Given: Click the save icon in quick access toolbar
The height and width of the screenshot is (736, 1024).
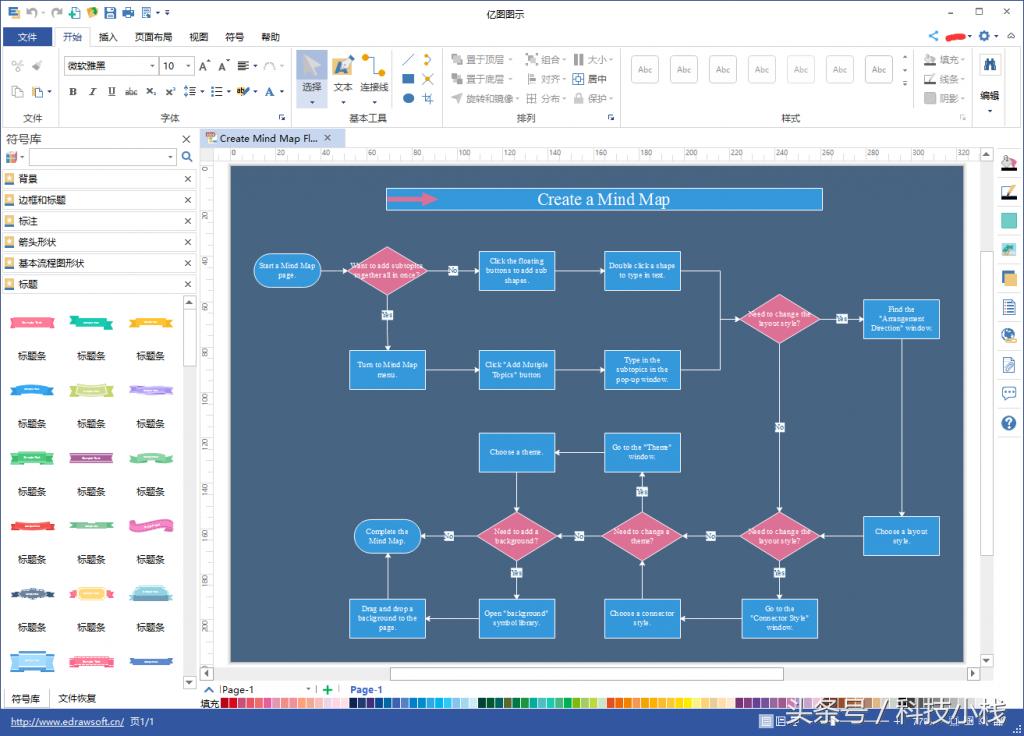Looking at the screenshot, I should (x=110, y=12).
